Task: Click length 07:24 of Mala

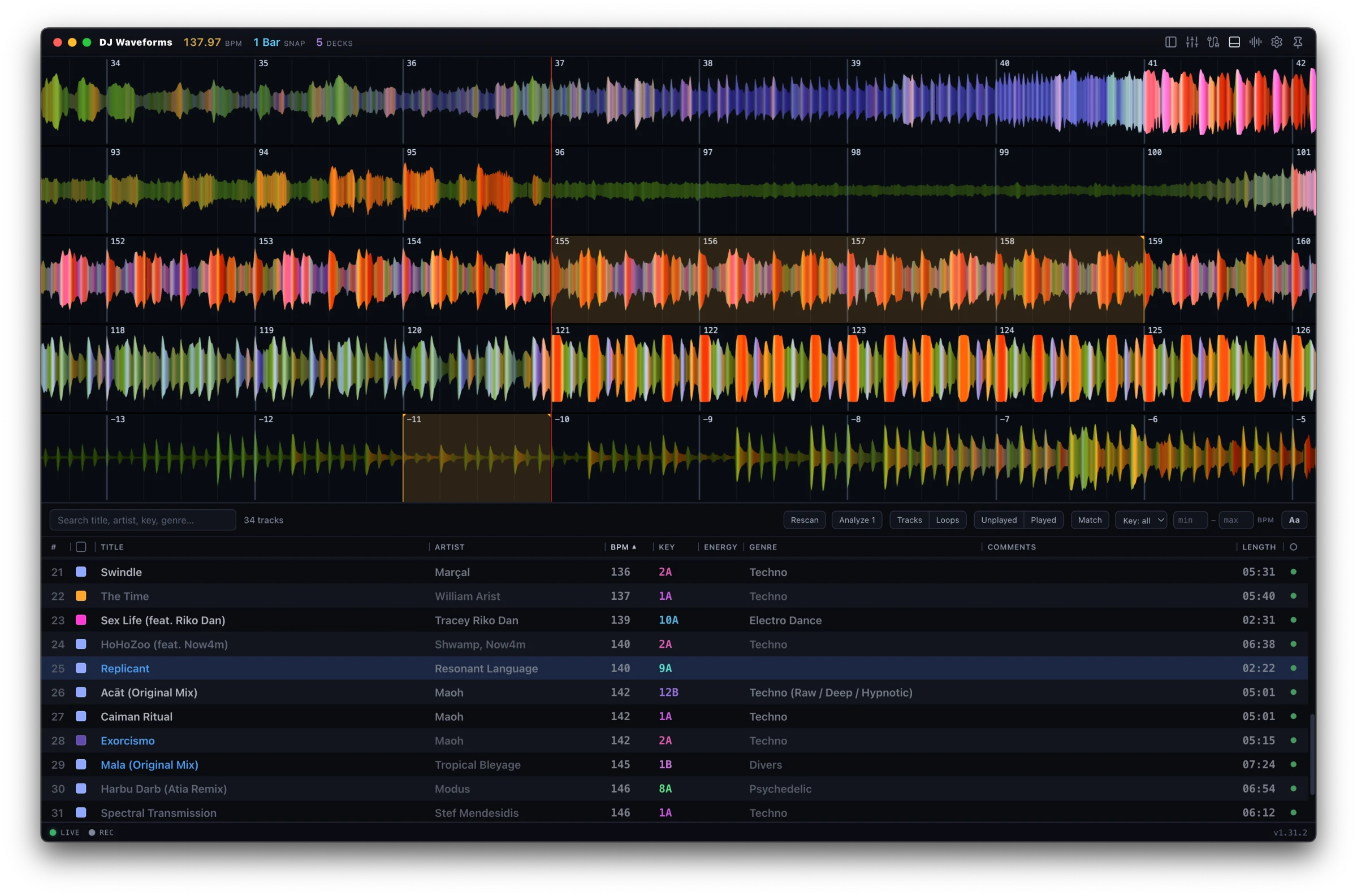Action: click(1258, 764)
